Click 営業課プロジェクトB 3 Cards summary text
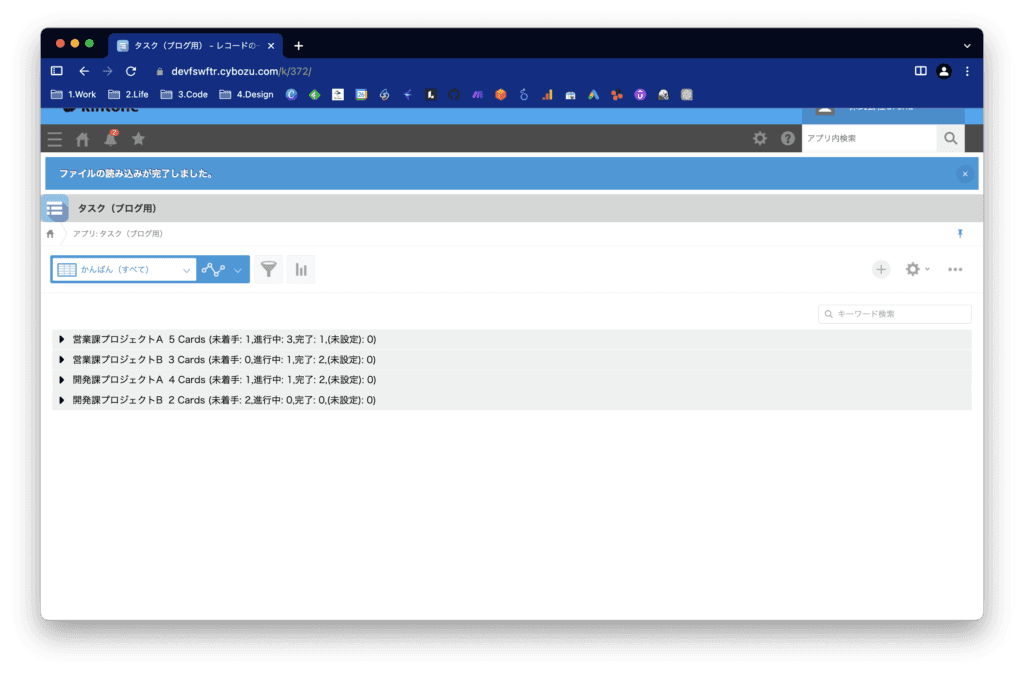Image resolution: width=1024 pixels, height=674 pixels. pyautogui.click(x=224, y=360)
